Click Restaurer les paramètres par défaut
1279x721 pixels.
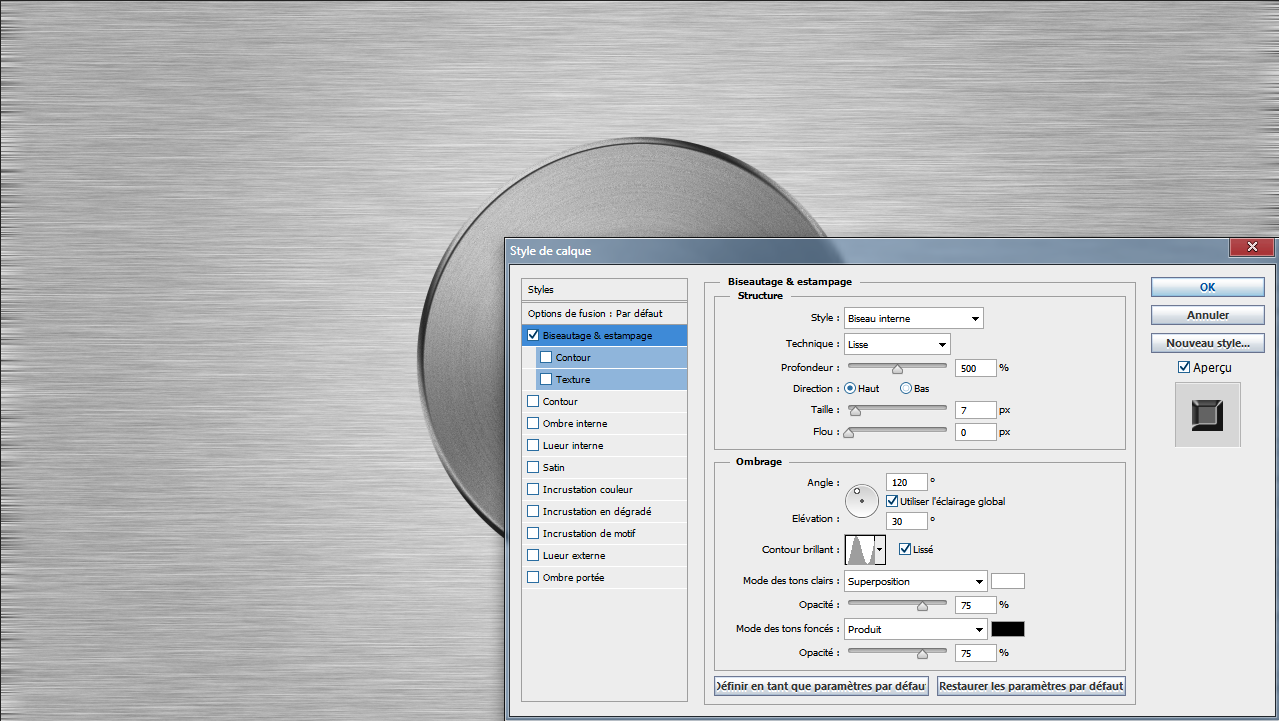click(x=1032, y=686)
